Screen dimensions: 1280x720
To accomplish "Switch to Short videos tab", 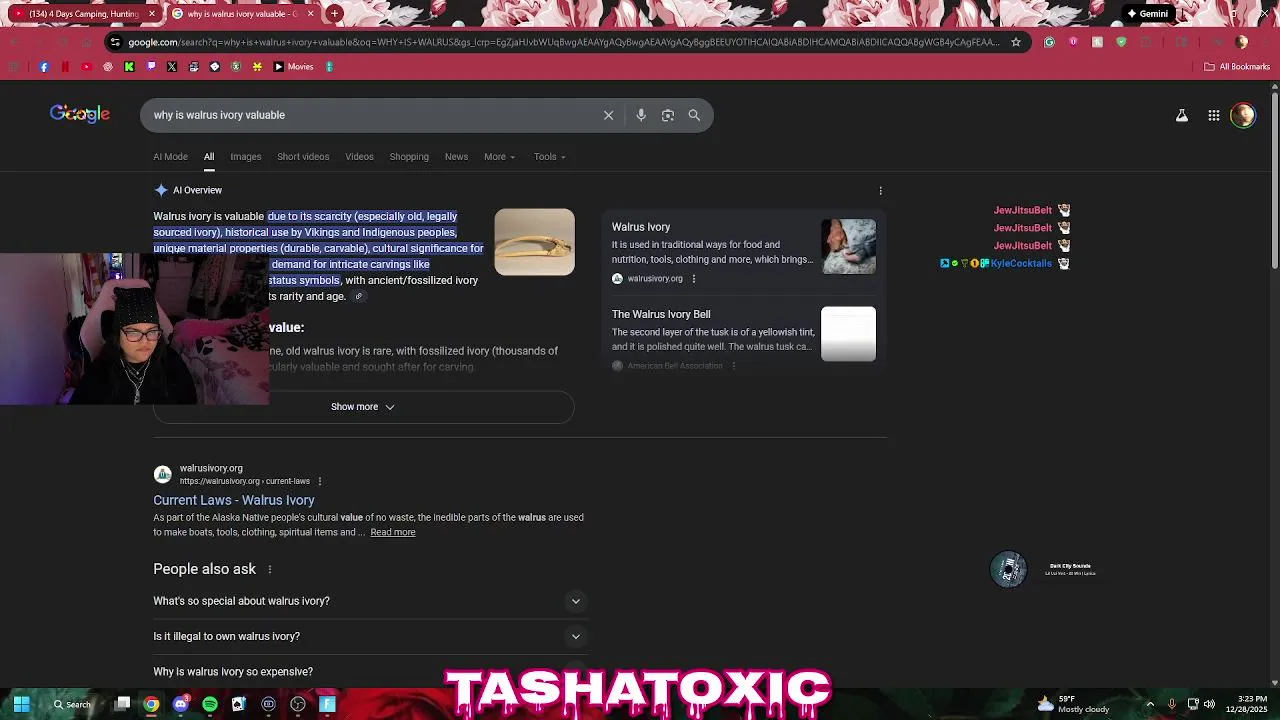I will point(303,157).
